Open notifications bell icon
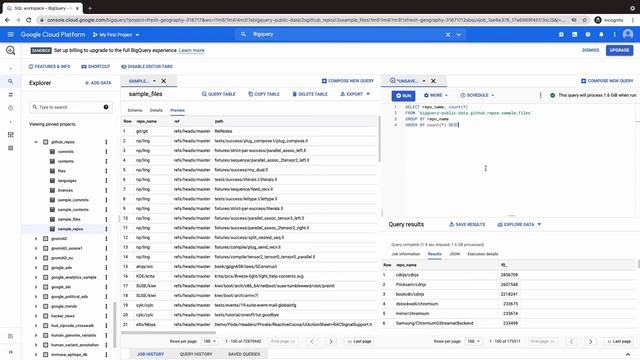 [x=601, y=35]
